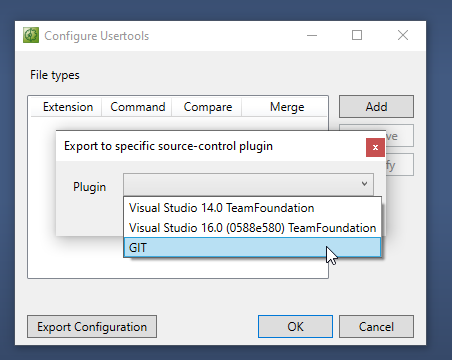The image size is (452, 360).
Task: Pick Visual Studio 16.0 (0588e580) TeamFoundation
Action: click(252, 228)
